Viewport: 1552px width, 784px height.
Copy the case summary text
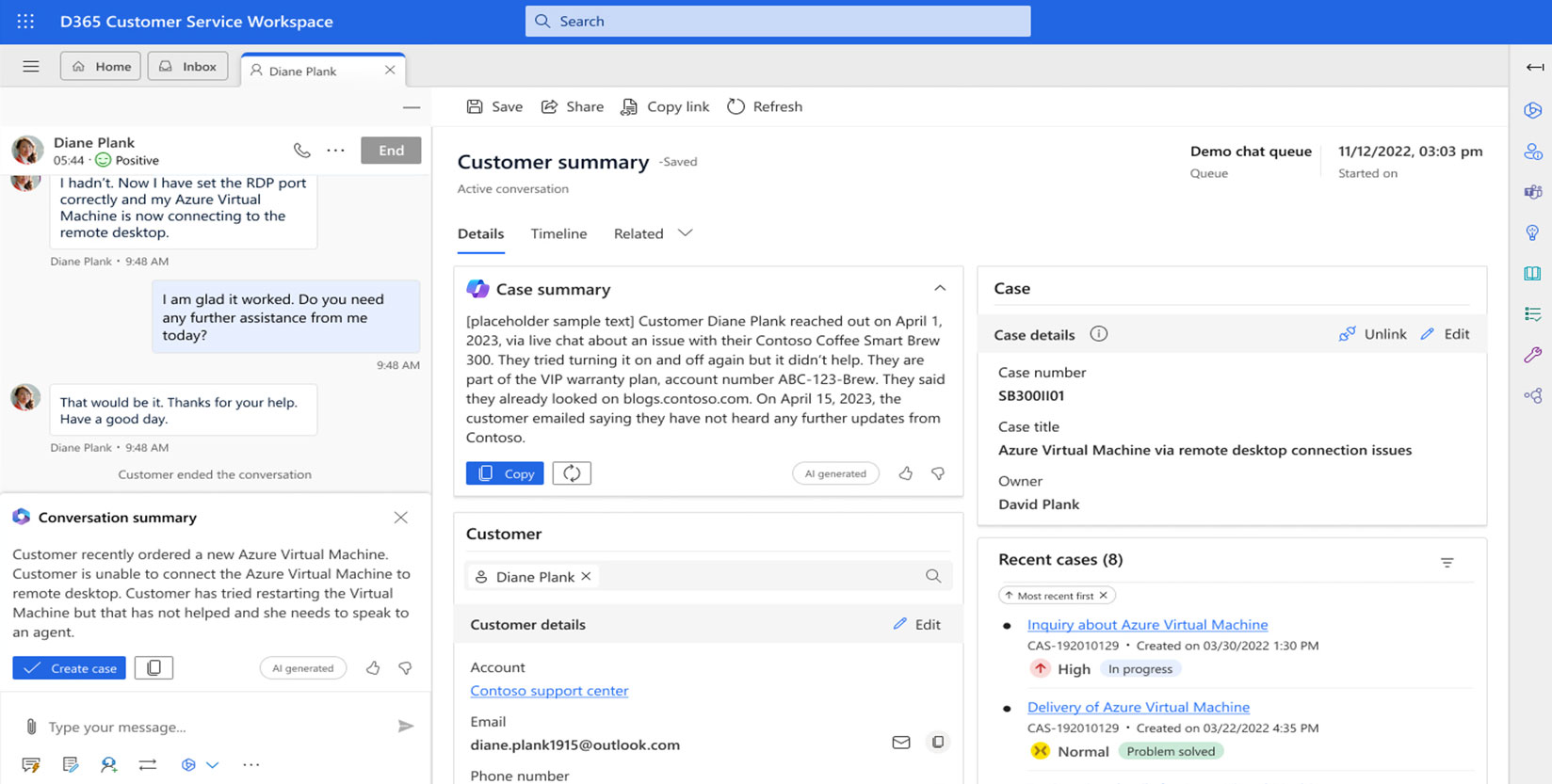[505, 473]
